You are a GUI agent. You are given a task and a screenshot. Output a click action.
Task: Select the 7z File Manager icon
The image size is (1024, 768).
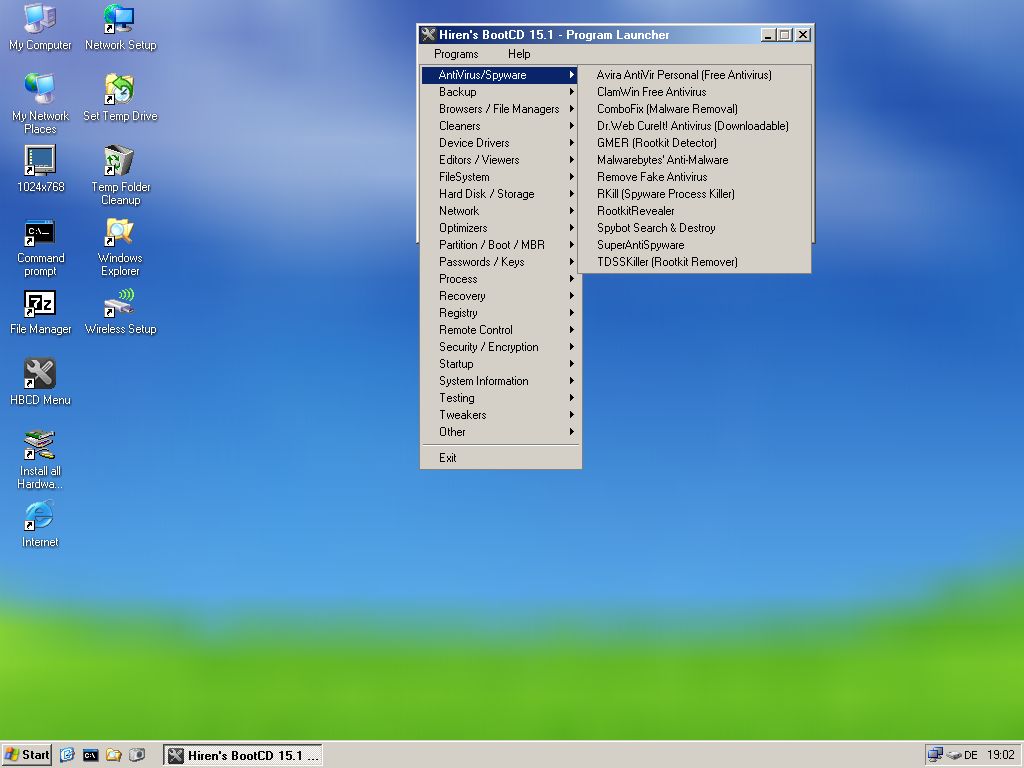coord(40,303)
